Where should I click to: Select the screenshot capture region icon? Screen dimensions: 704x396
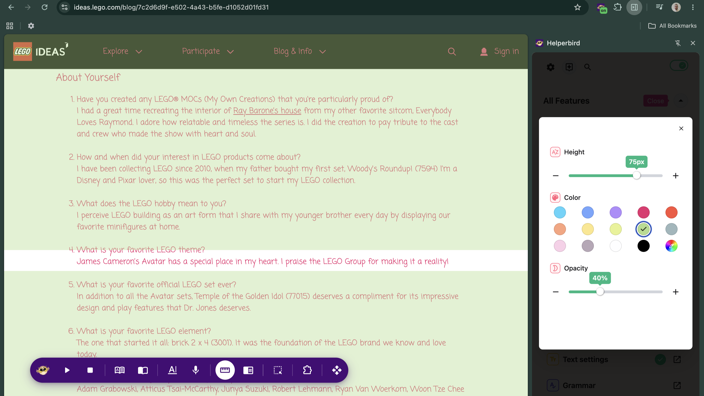(278, 370)
